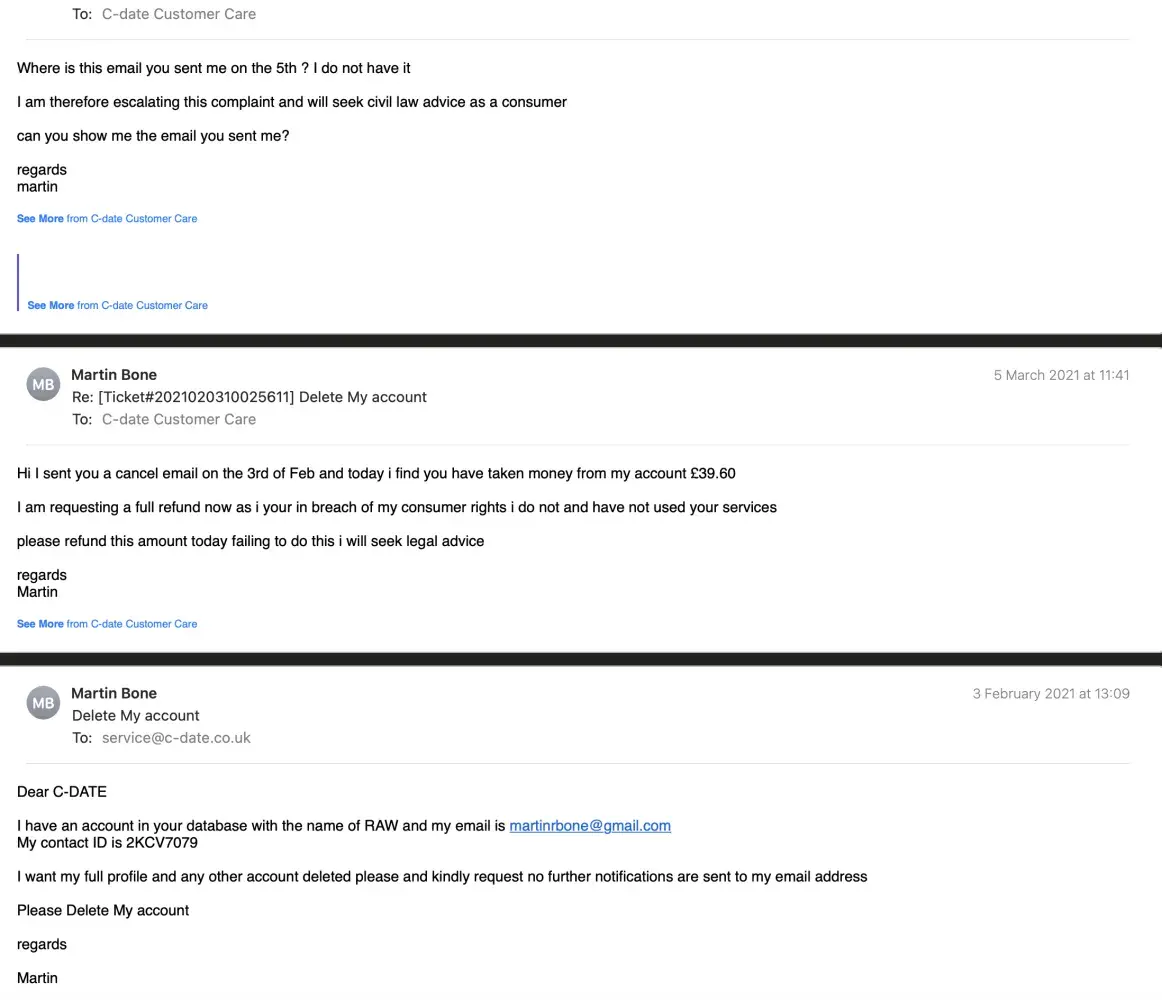Click sender Martin Bone on the 5 March email
The width and height of the screenshot is (1162, 1000).
point(114,375)
